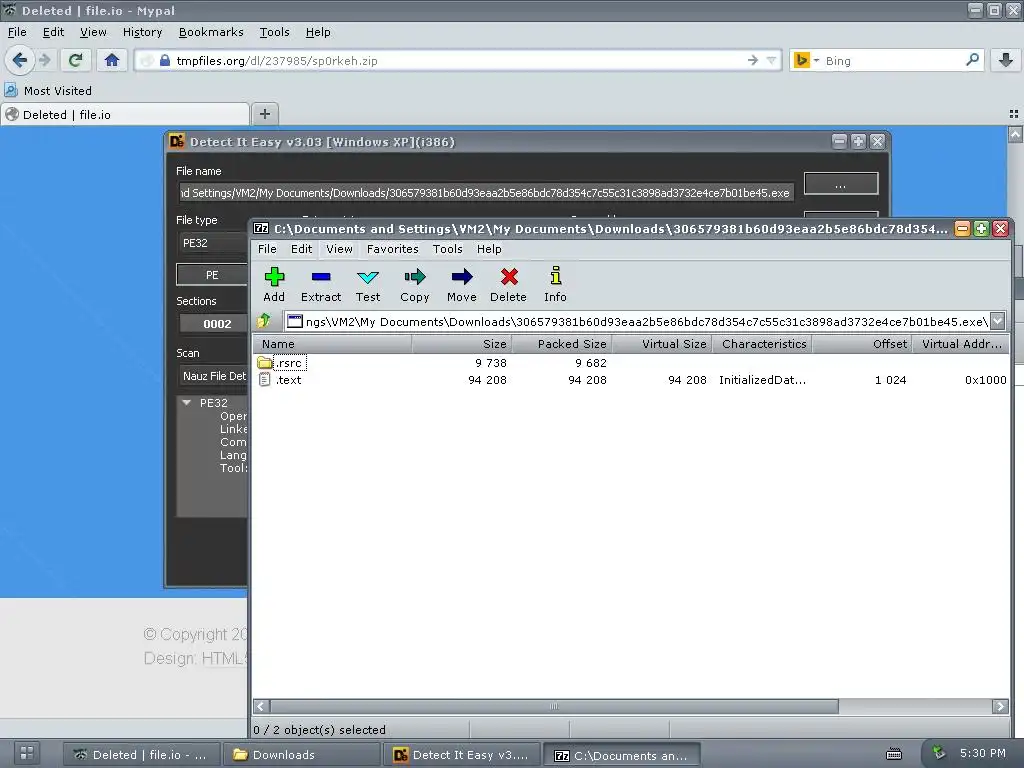Click the horizontal scrollbar left arrow
1024x768 pixels.
pyautogui.click(x=261, y=706)
